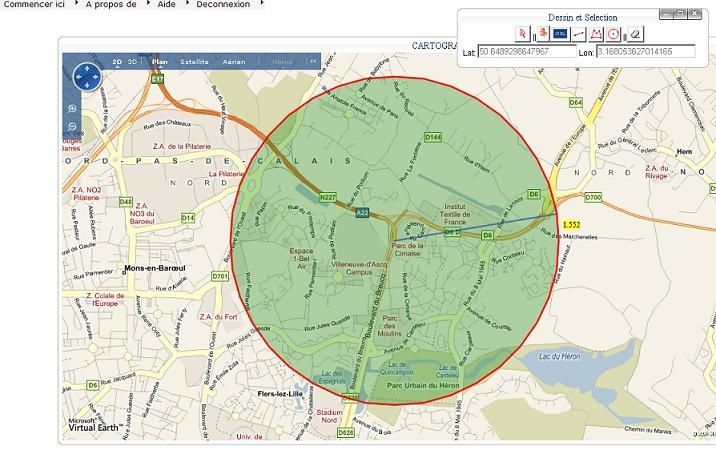Pan map right using compass arrow
This screenshot has width=716, height=450.
[96, 77]
